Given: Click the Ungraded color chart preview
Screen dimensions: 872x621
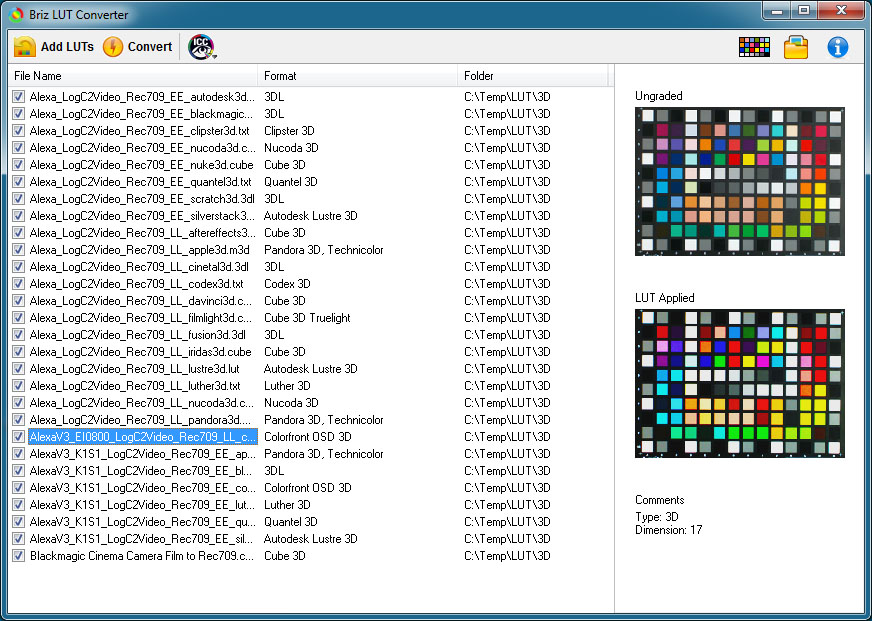Looking at the screenshot, I should [x=740, y=181].
